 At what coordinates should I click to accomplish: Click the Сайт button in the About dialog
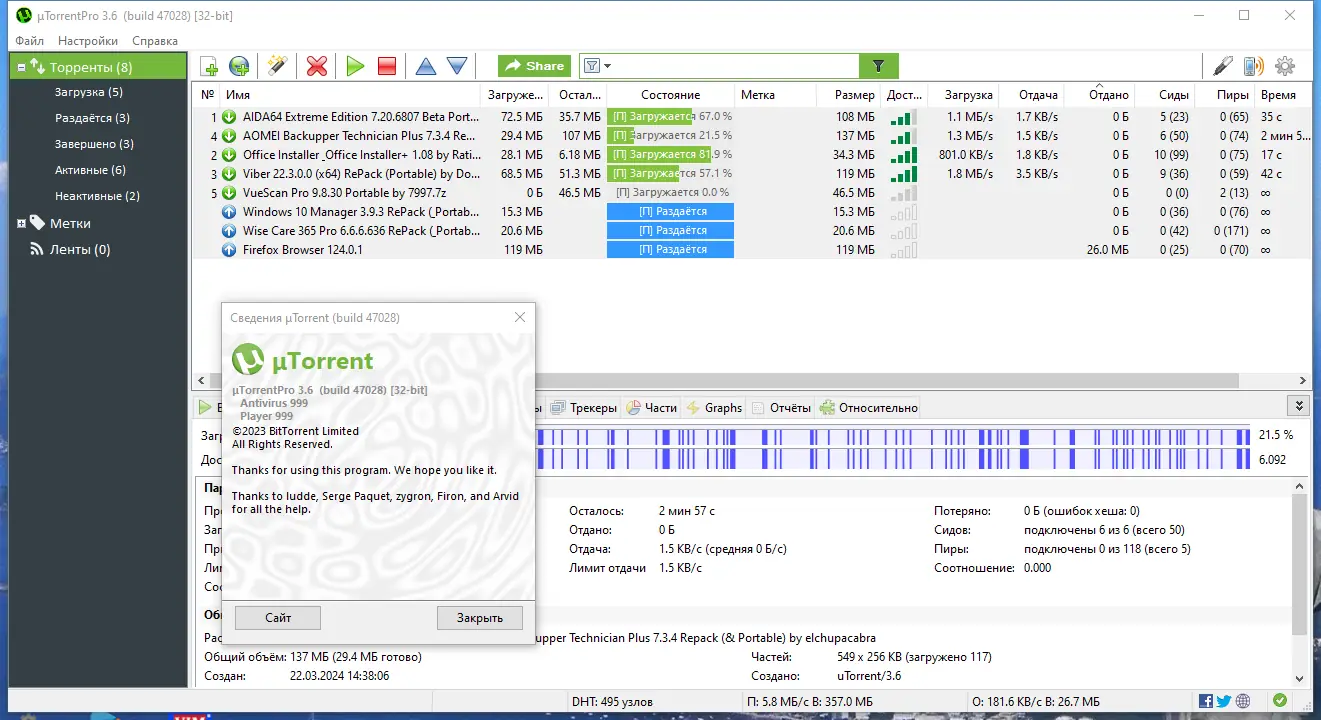point(278,617)
